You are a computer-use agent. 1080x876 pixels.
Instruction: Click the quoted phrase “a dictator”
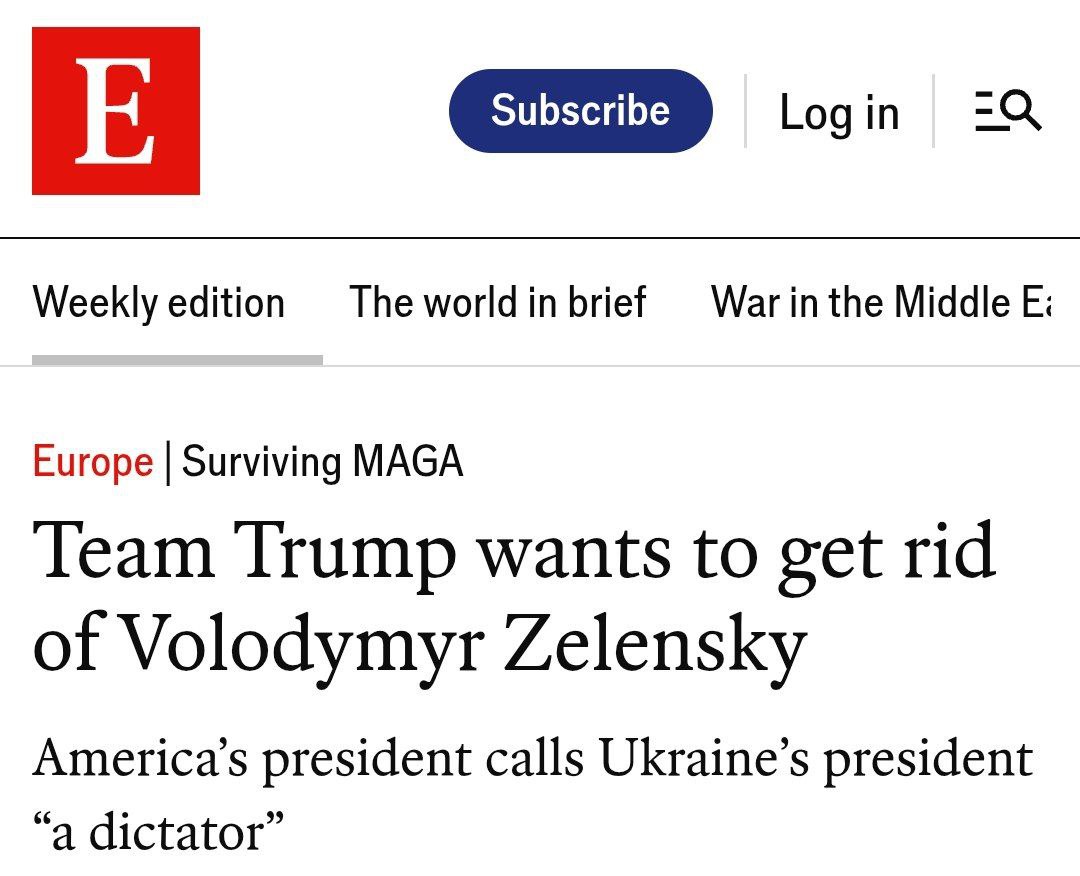click(x=160, y=831)
